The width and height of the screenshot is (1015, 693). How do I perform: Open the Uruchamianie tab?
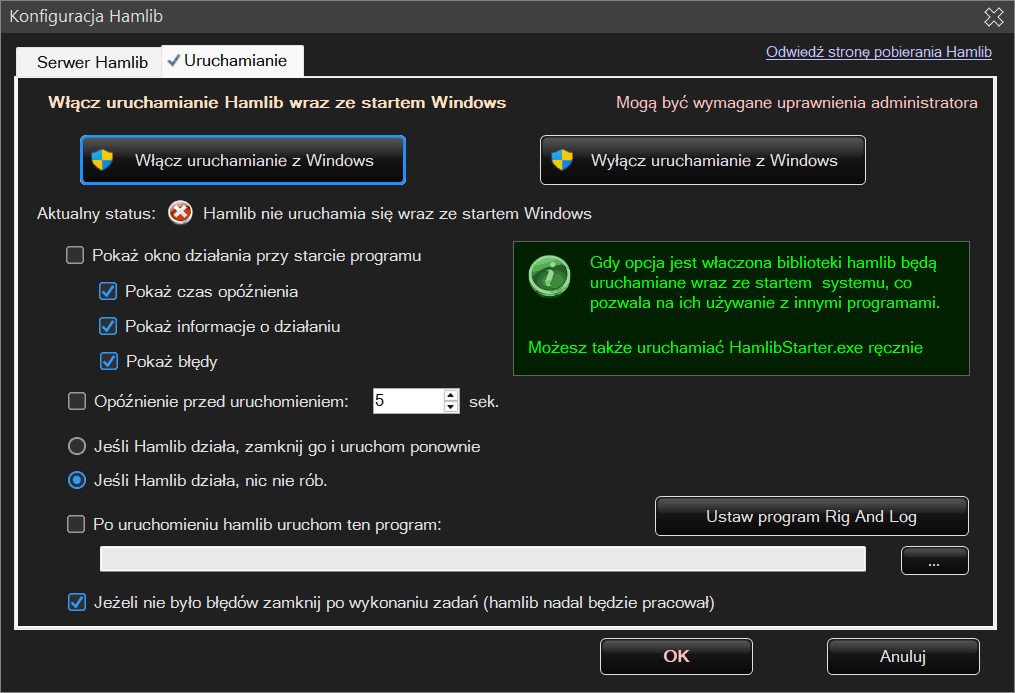(x=234, y=61)
